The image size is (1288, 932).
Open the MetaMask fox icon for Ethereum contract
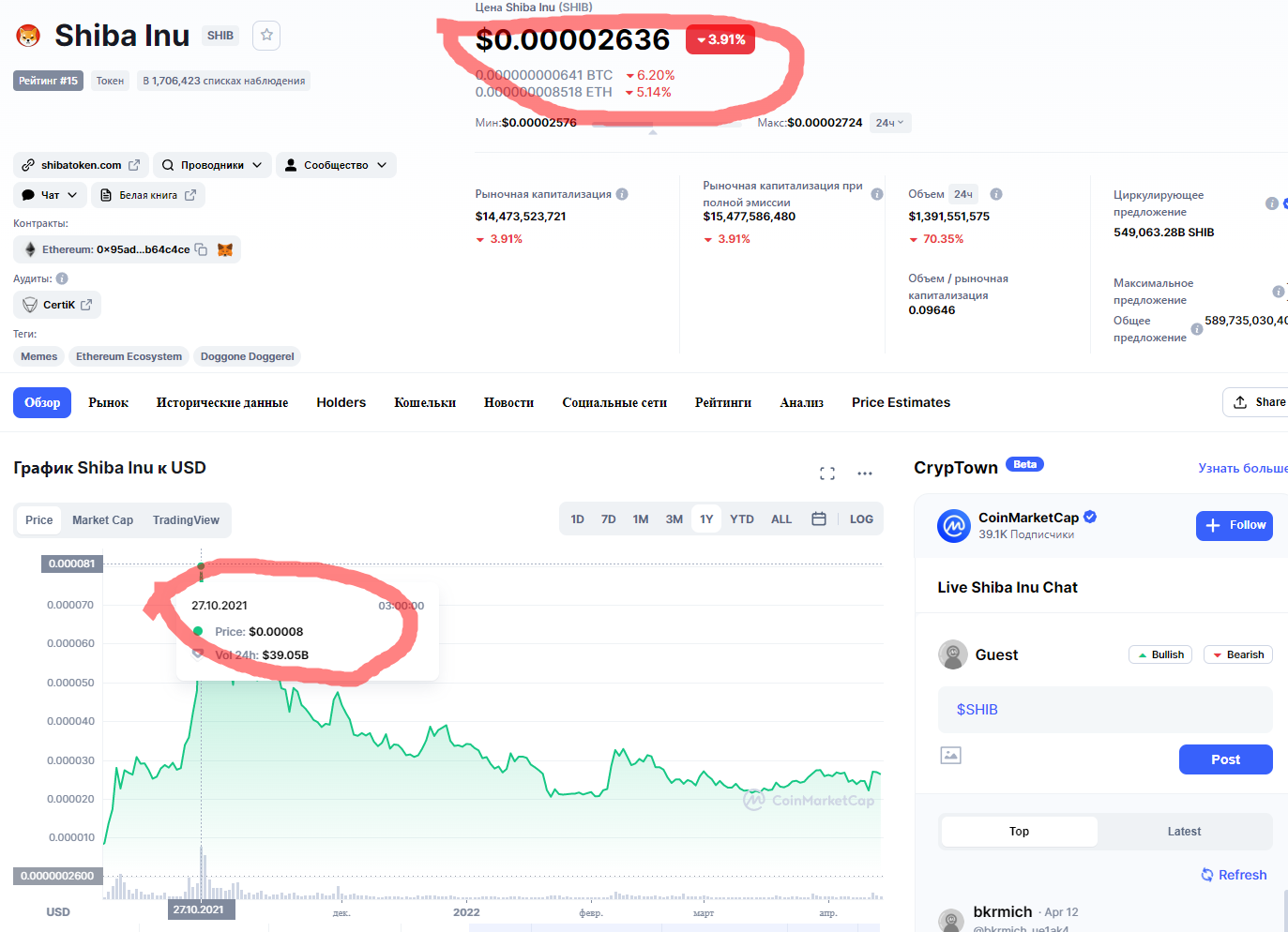225,249
